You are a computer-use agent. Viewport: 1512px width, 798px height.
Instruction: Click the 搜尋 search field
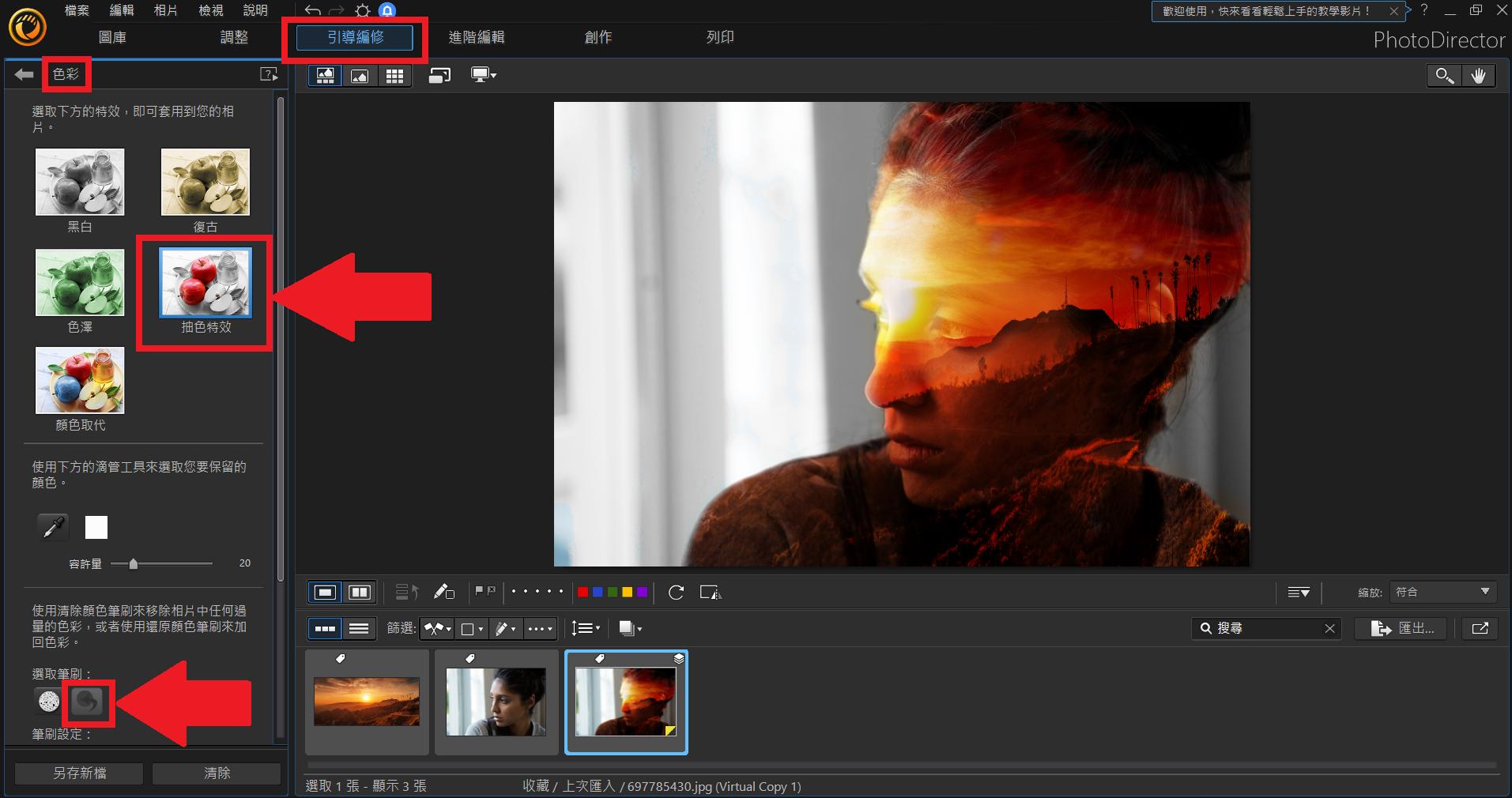click(1266, 628)
